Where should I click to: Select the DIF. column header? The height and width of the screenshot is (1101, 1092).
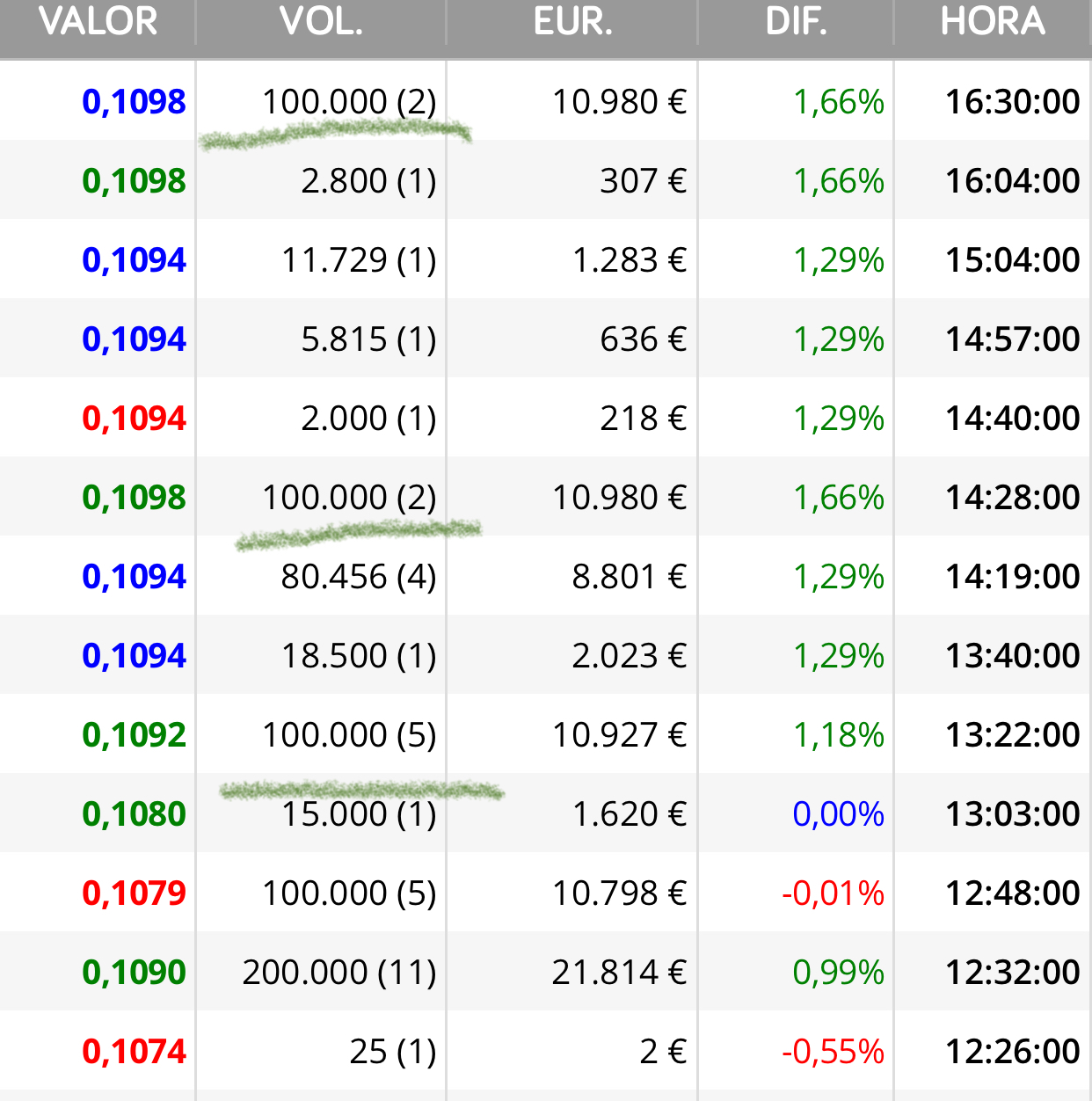point(797,21)
